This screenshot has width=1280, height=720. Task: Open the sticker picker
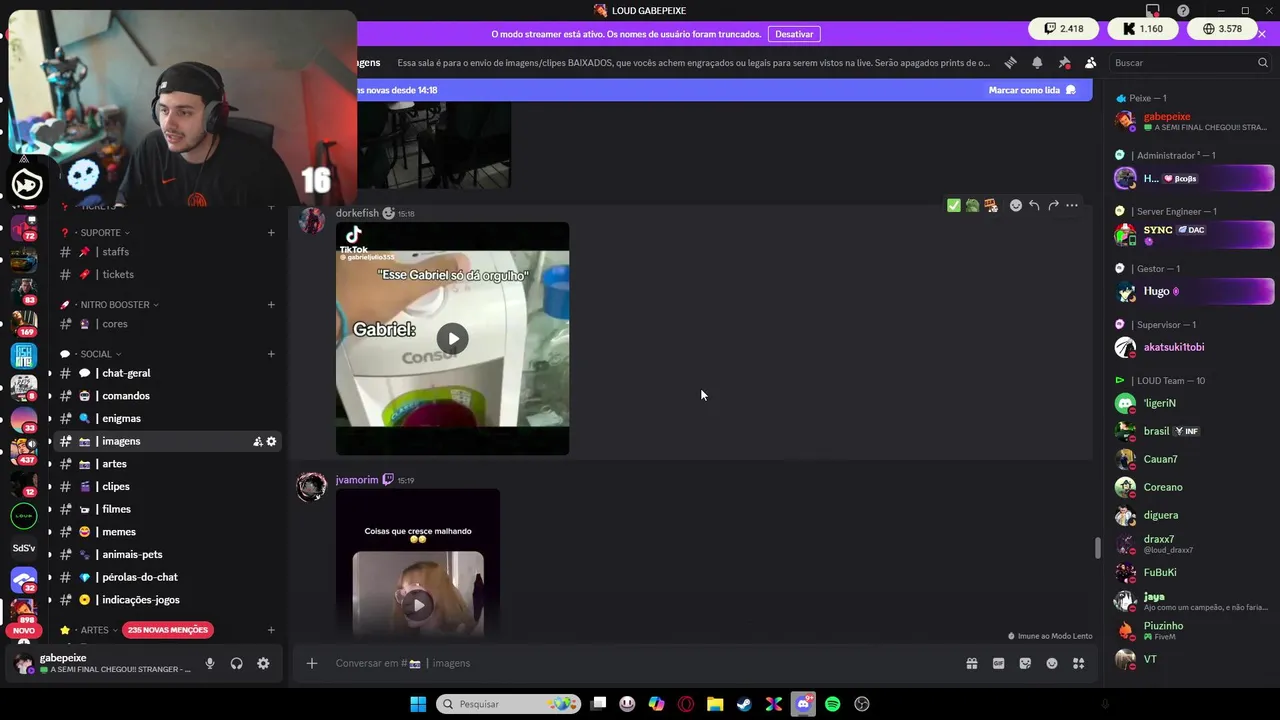click(x=1025, y=663)
